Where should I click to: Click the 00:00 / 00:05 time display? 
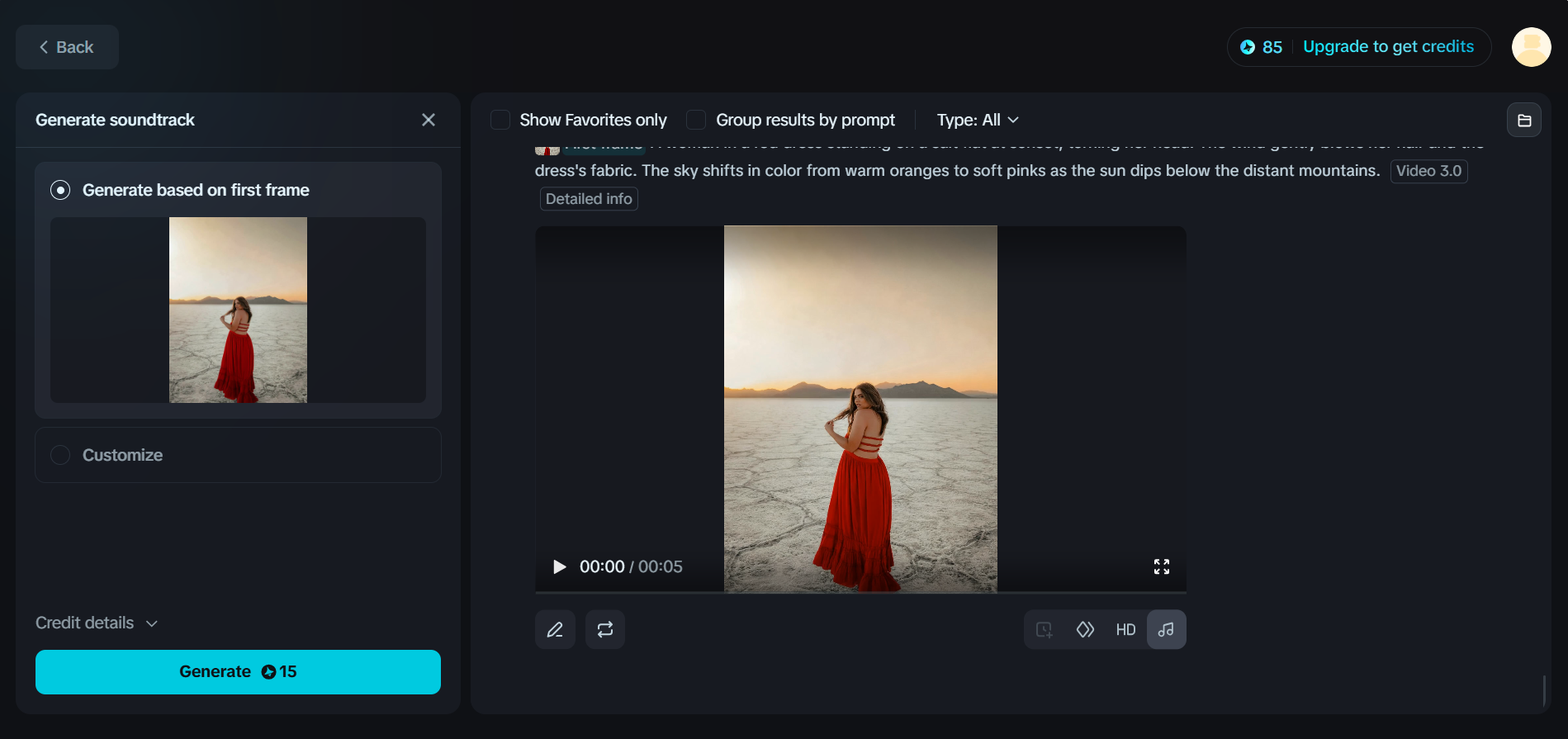click(631, 566)
